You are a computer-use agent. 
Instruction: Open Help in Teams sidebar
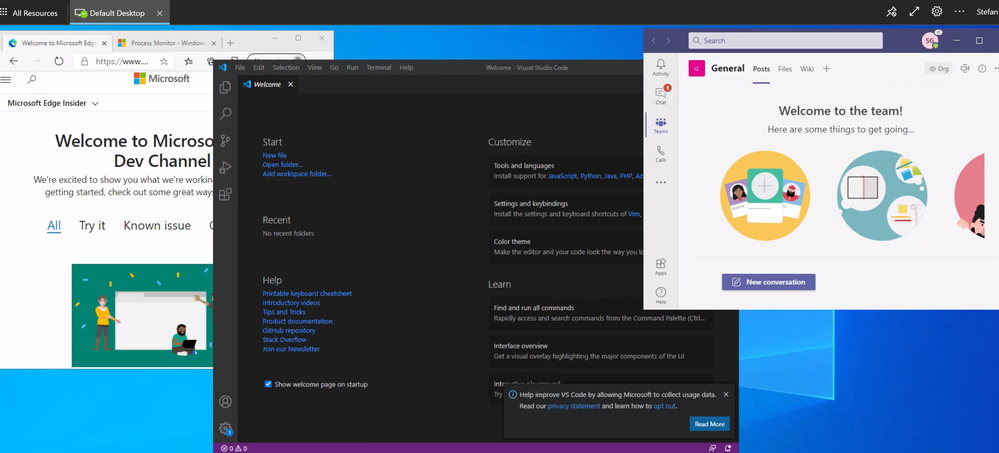[x=661, y=296]
